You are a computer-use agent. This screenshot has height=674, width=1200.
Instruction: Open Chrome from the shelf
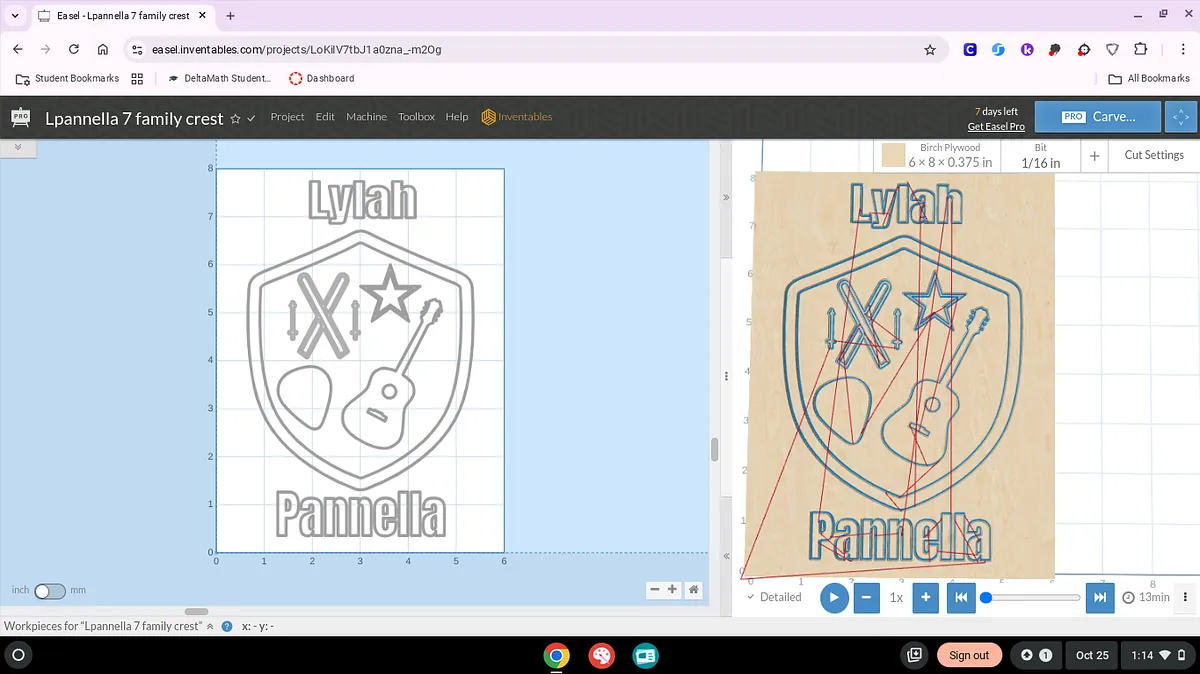point(557,655)
